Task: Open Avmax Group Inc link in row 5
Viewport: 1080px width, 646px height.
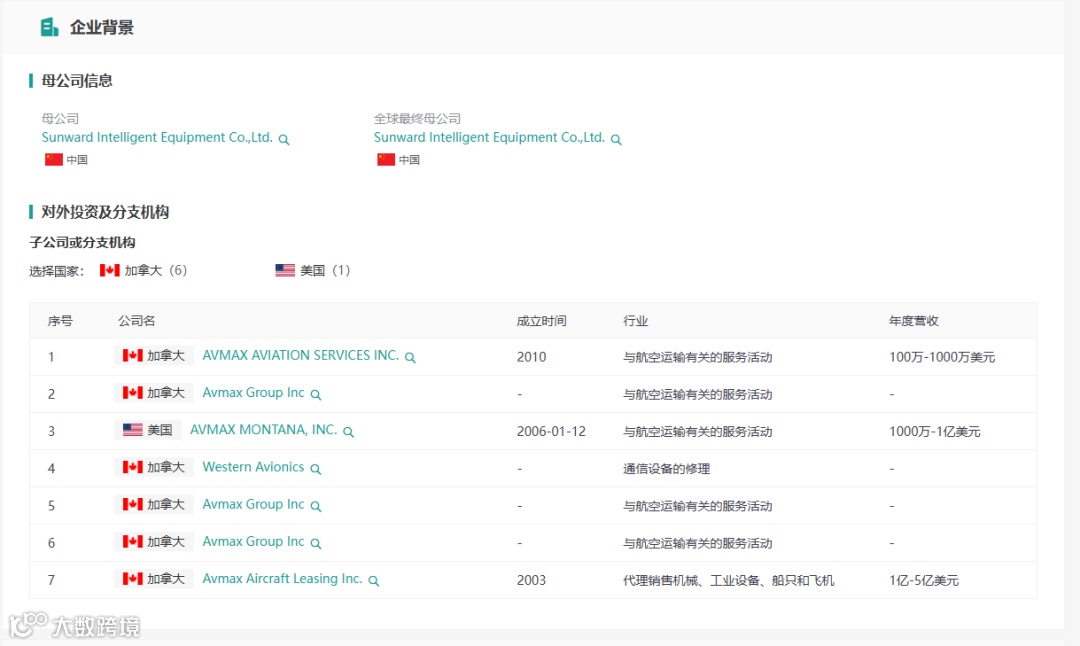Action: [x=253, y=504]
